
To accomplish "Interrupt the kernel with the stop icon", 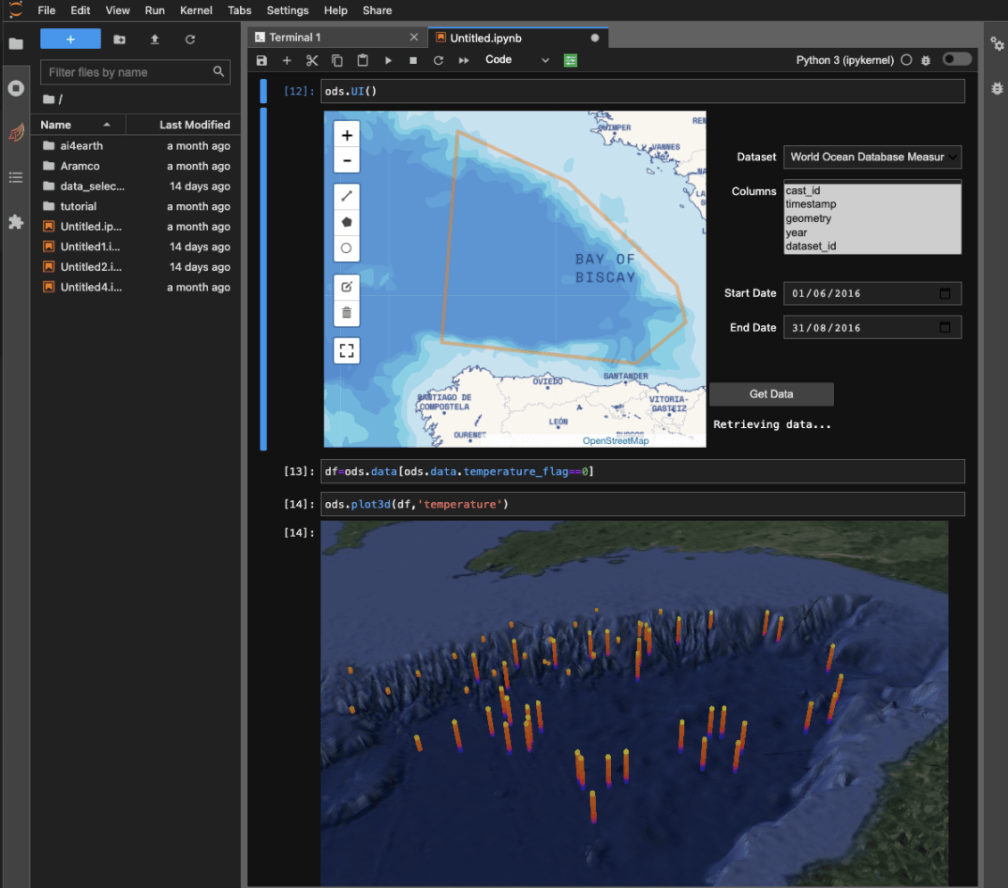I will click(412, 60).
